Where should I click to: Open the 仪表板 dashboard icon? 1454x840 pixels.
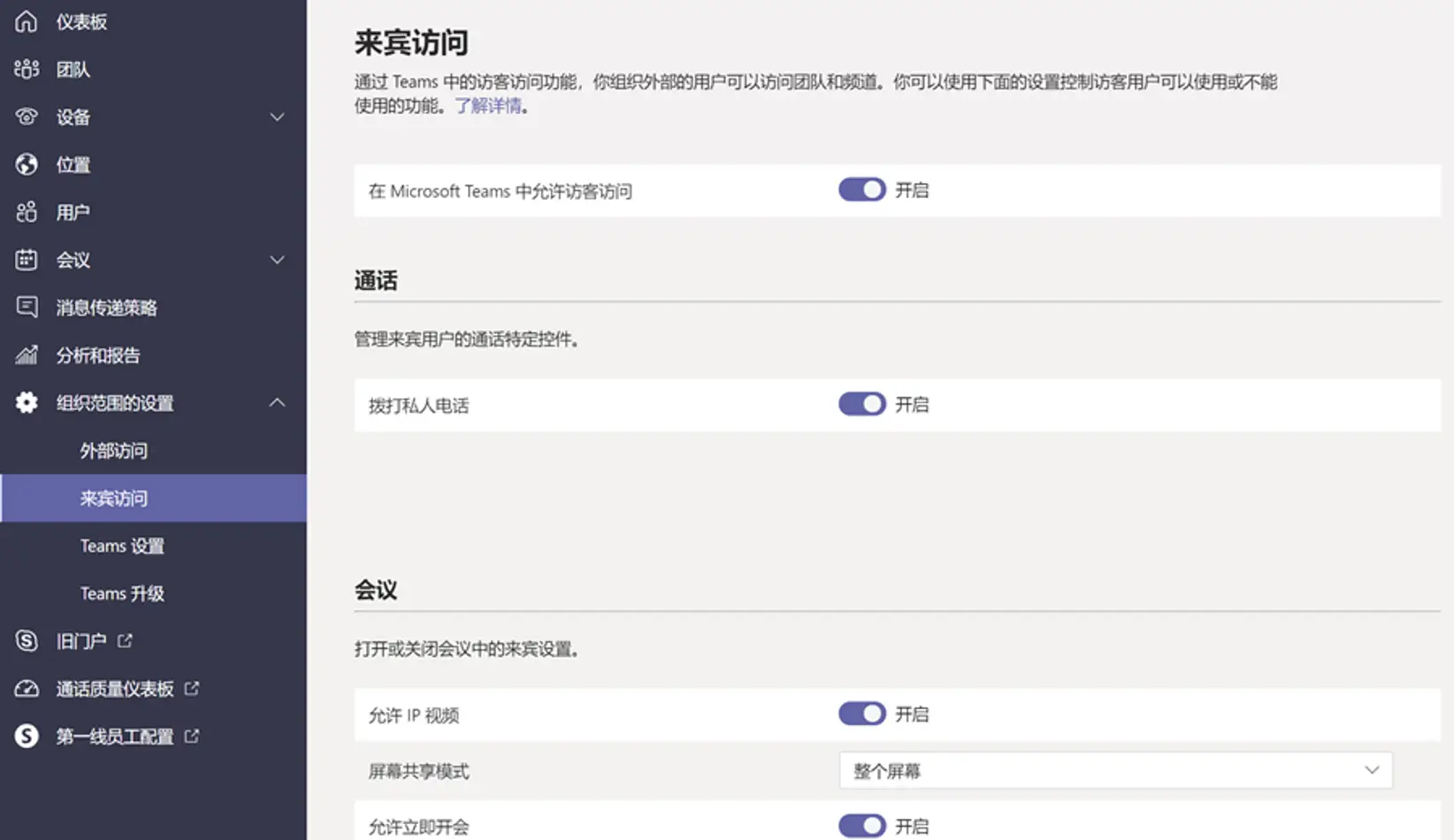click(26, 21)
